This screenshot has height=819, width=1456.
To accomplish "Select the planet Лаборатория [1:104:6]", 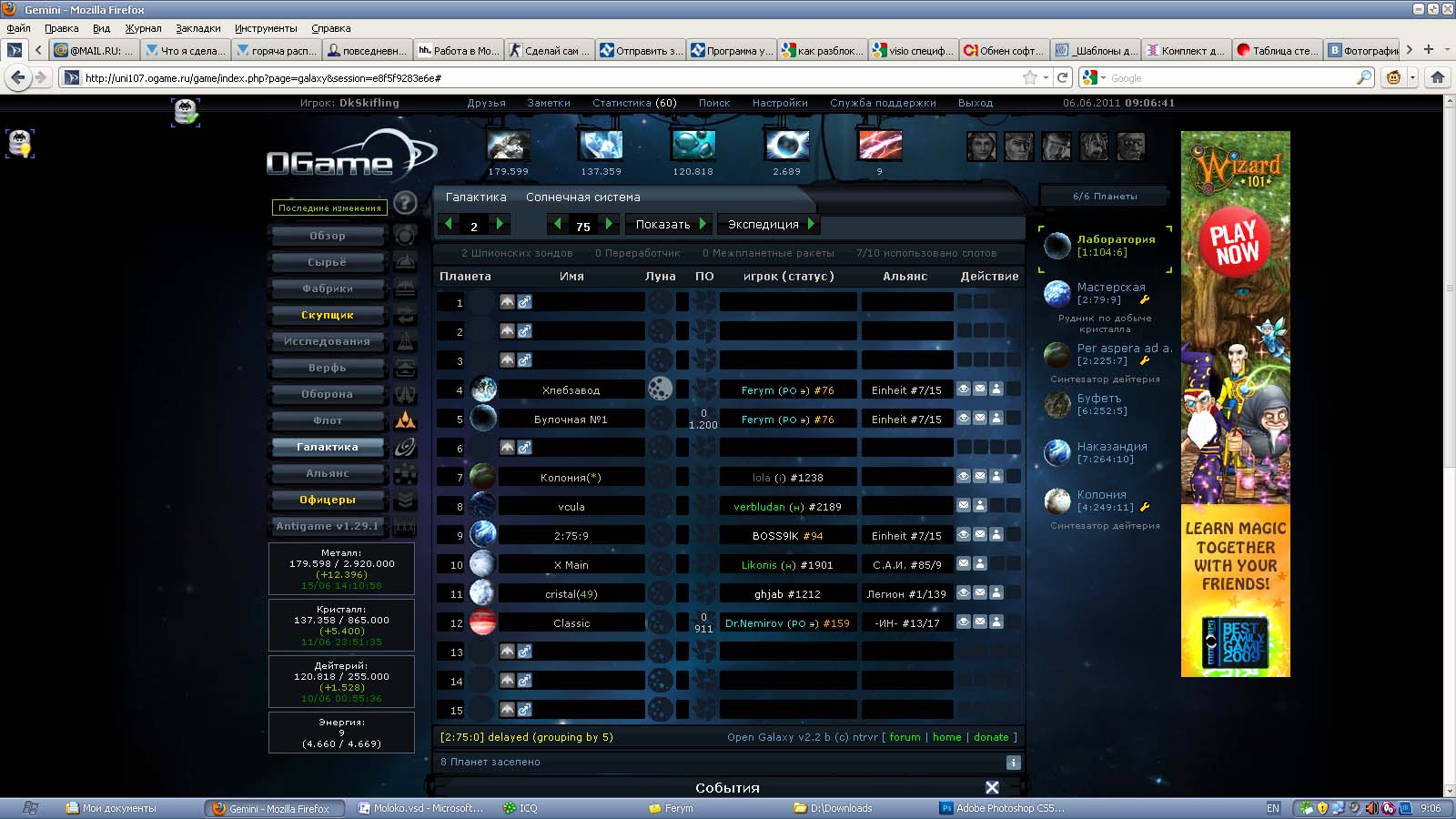I will [x=1105, y=246].
